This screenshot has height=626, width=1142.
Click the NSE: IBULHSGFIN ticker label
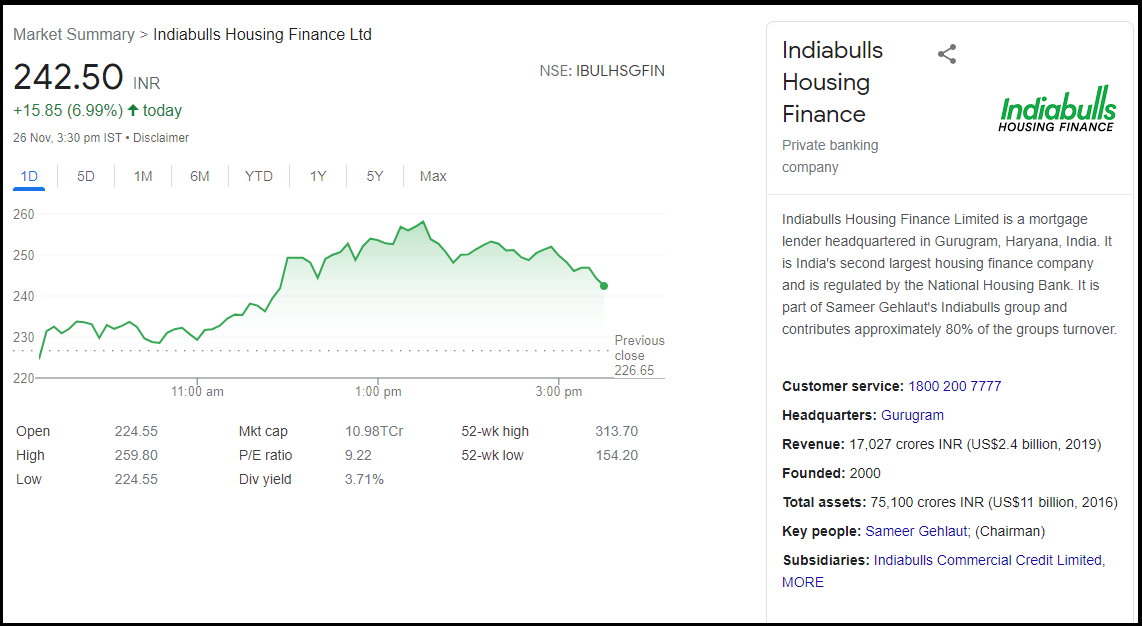pyautogui.click(x=602, y=71)
